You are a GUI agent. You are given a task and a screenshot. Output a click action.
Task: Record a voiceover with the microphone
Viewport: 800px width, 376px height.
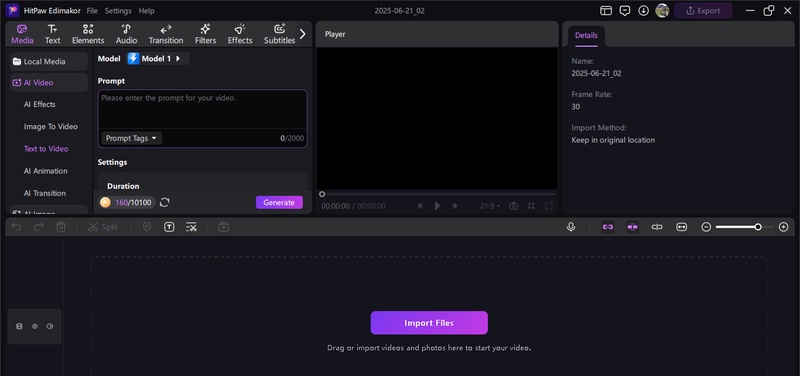point(571,227)
